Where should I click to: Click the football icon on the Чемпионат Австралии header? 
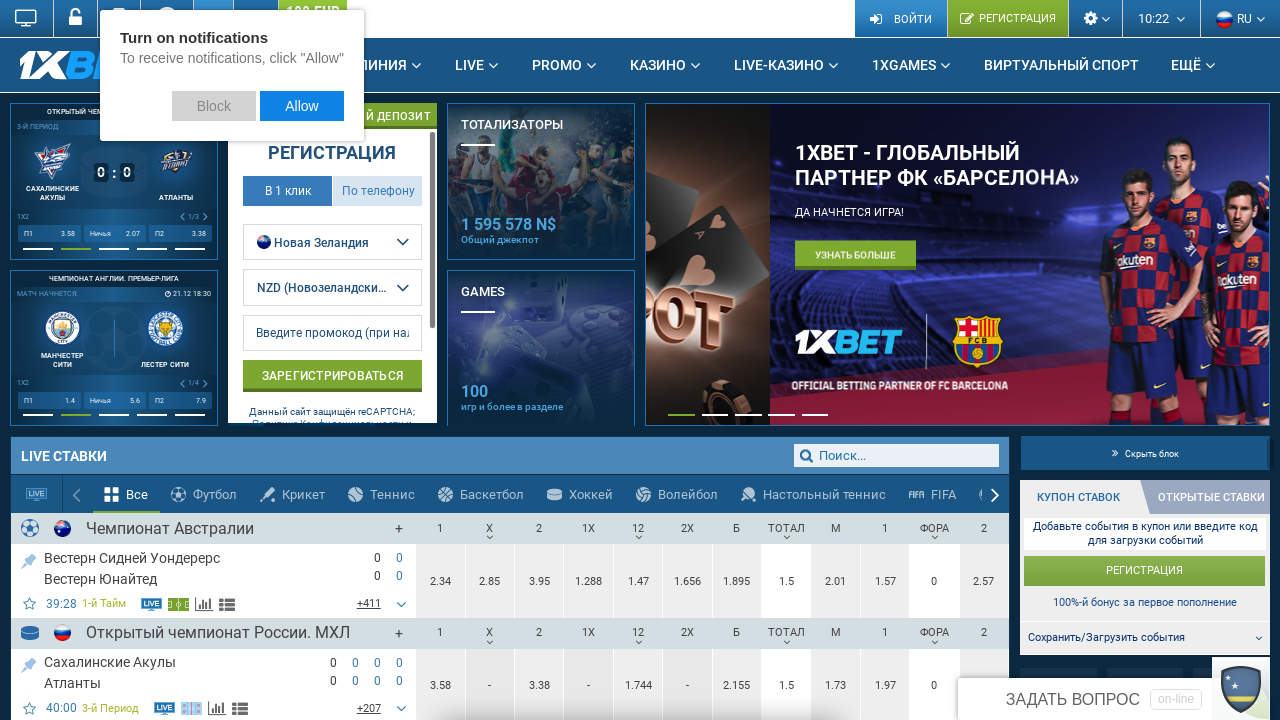30,528
